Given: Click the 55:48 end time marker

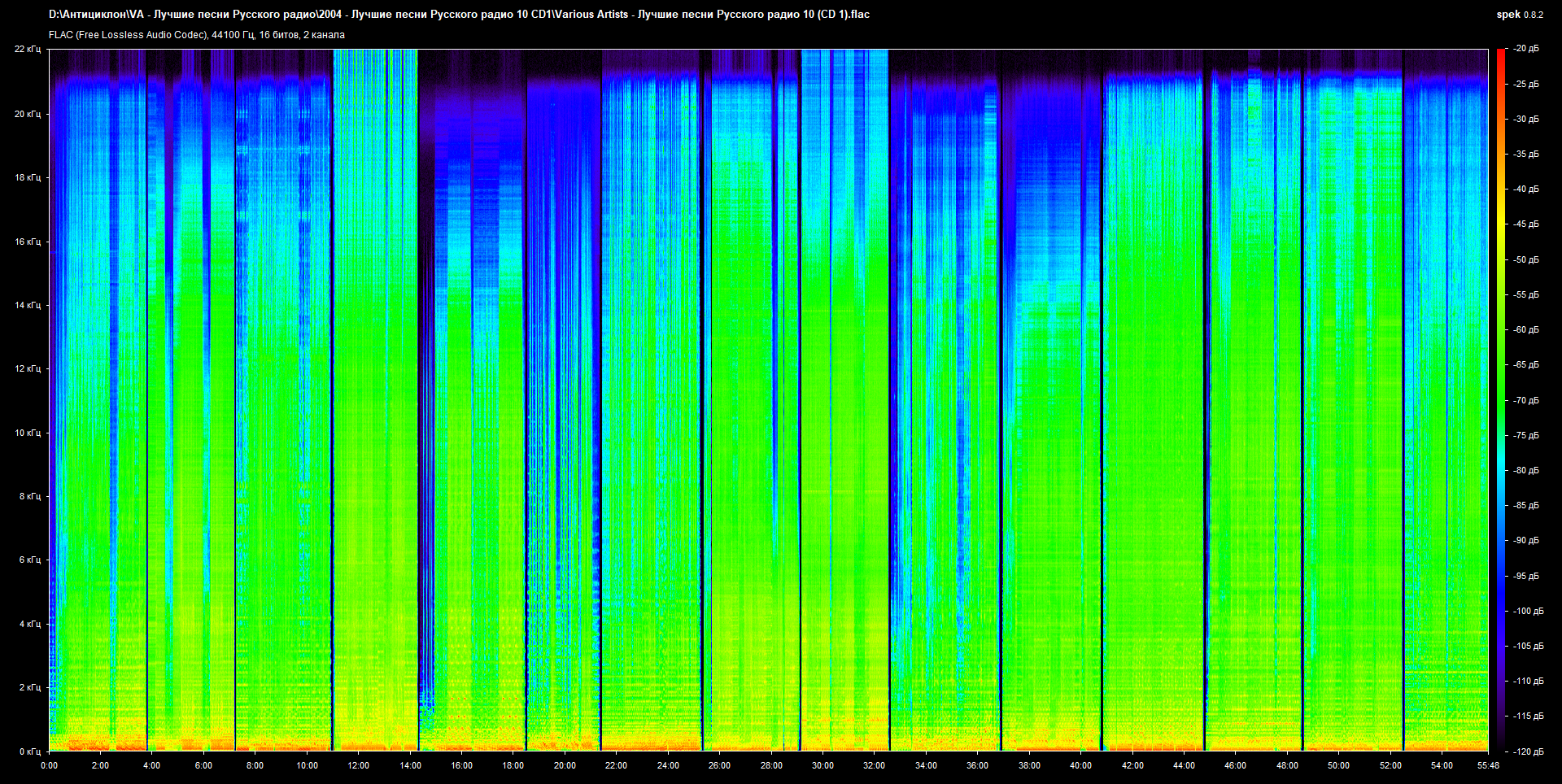Looking at the screenshot, I should pos(1488,765).
